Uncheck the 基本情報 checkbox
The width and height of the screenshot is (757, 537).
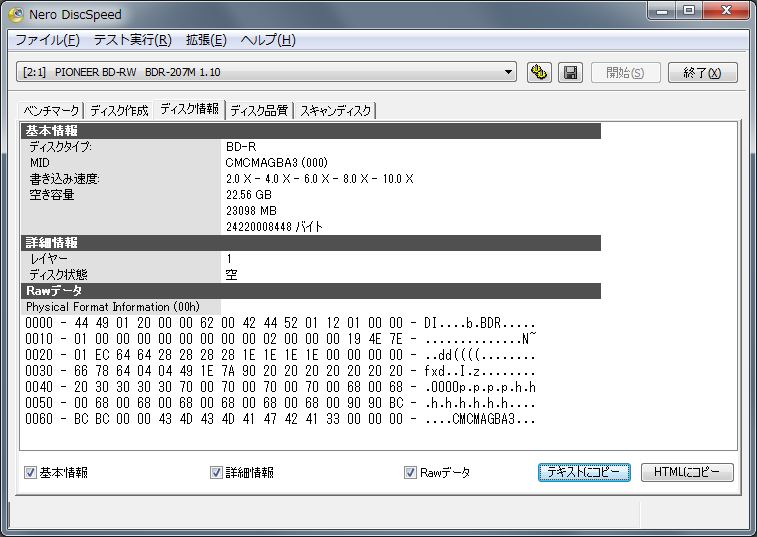point(30,472)
